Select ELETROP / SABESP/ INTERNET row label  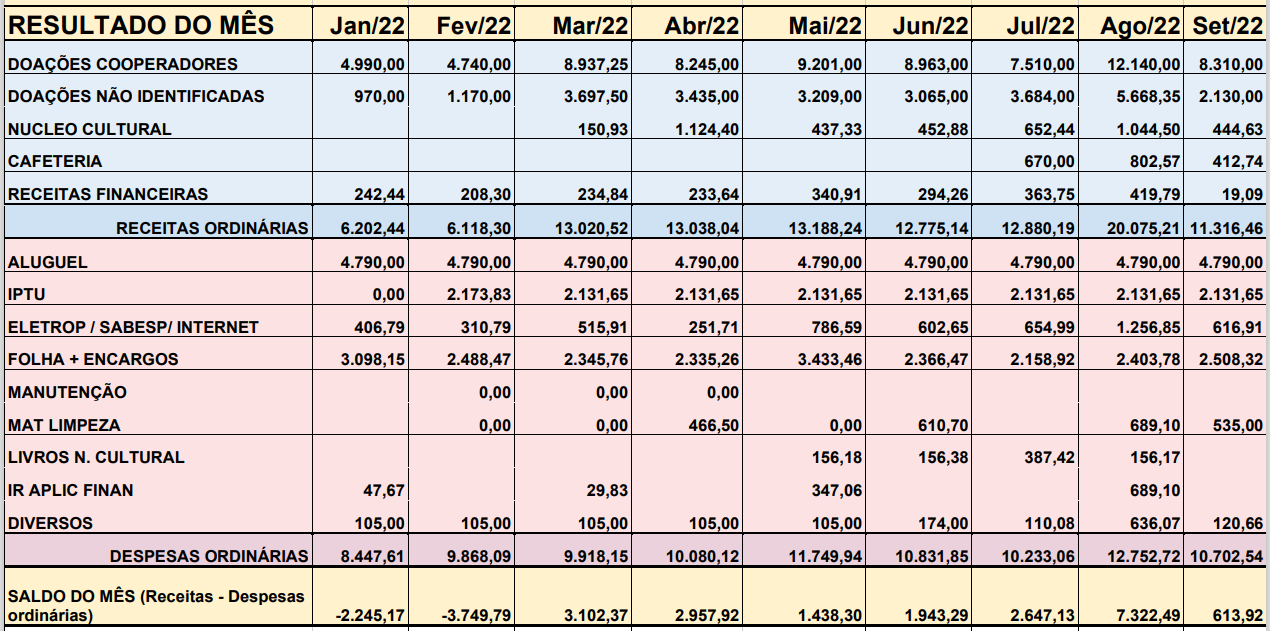(x=133, y=327)
